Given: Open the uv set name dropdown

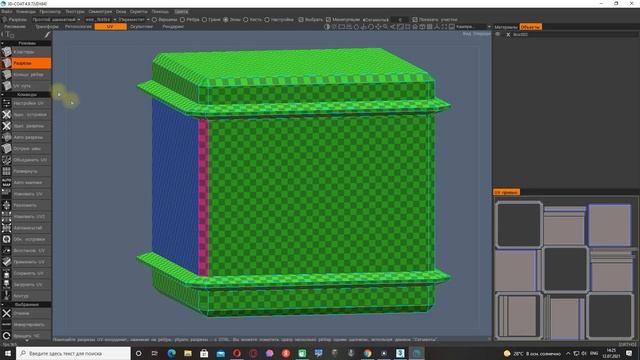Looking at the screenshot, I should [x=100, y=20].
